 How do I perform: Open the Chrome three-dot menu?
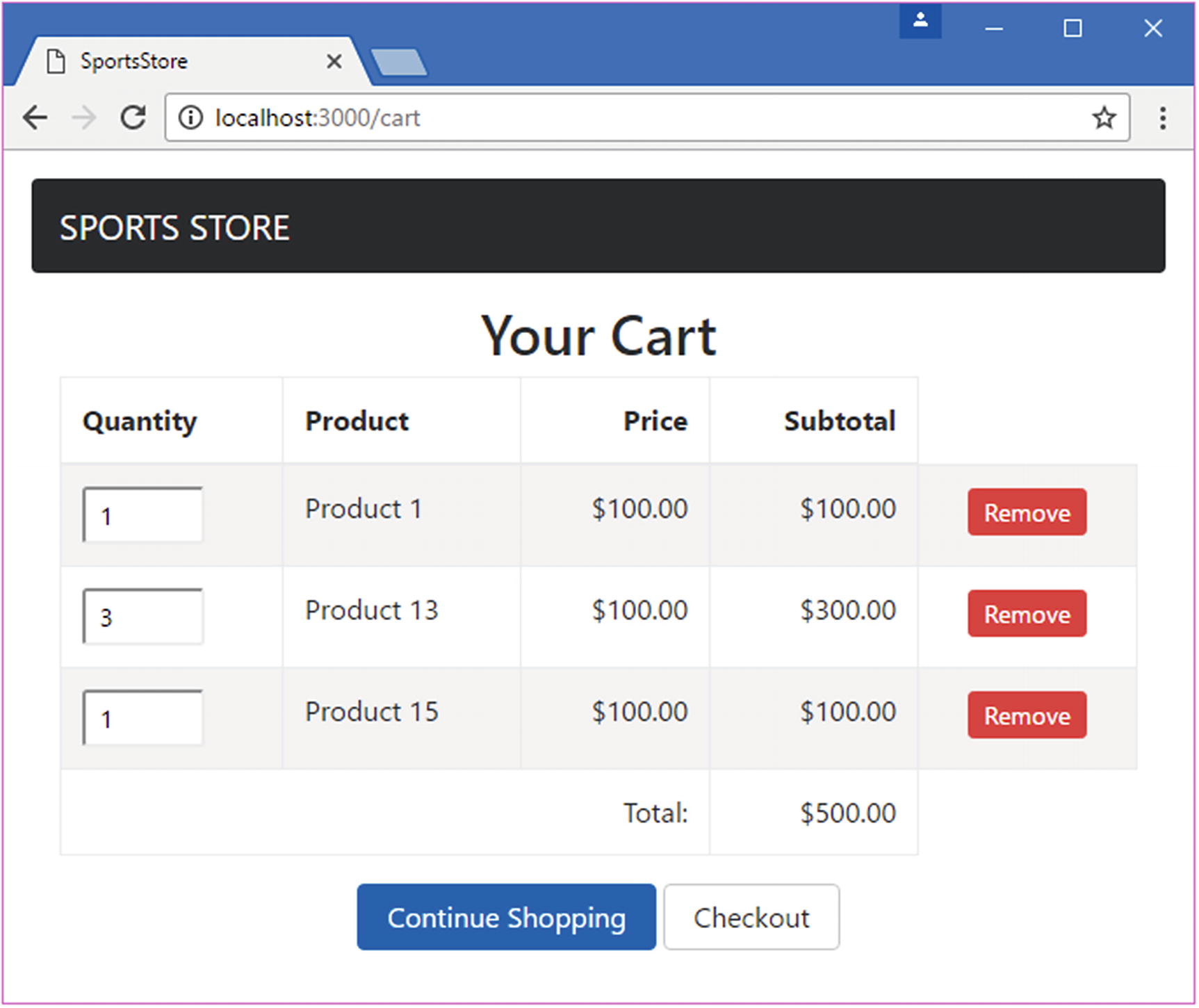click(x=1163, y=117)
